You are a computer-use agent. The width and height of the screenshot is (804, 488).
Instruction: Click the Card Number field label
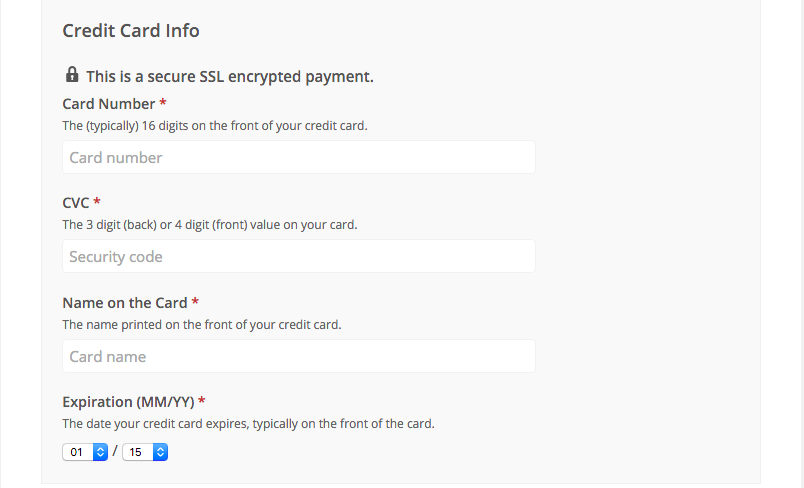tap(108, 104)
